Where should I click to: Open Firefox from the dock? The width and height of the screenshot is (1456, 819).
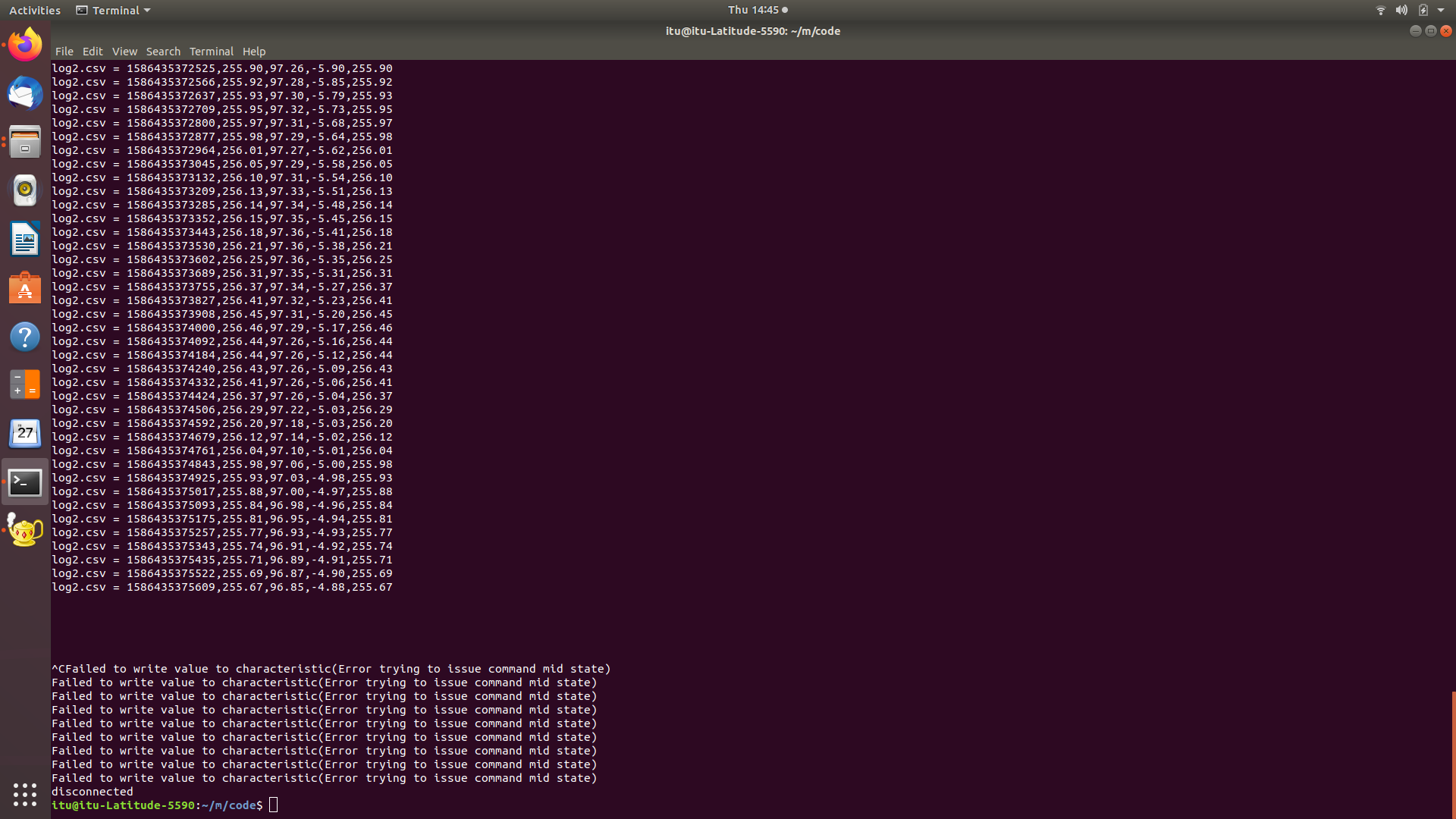[x=25, y=45]
